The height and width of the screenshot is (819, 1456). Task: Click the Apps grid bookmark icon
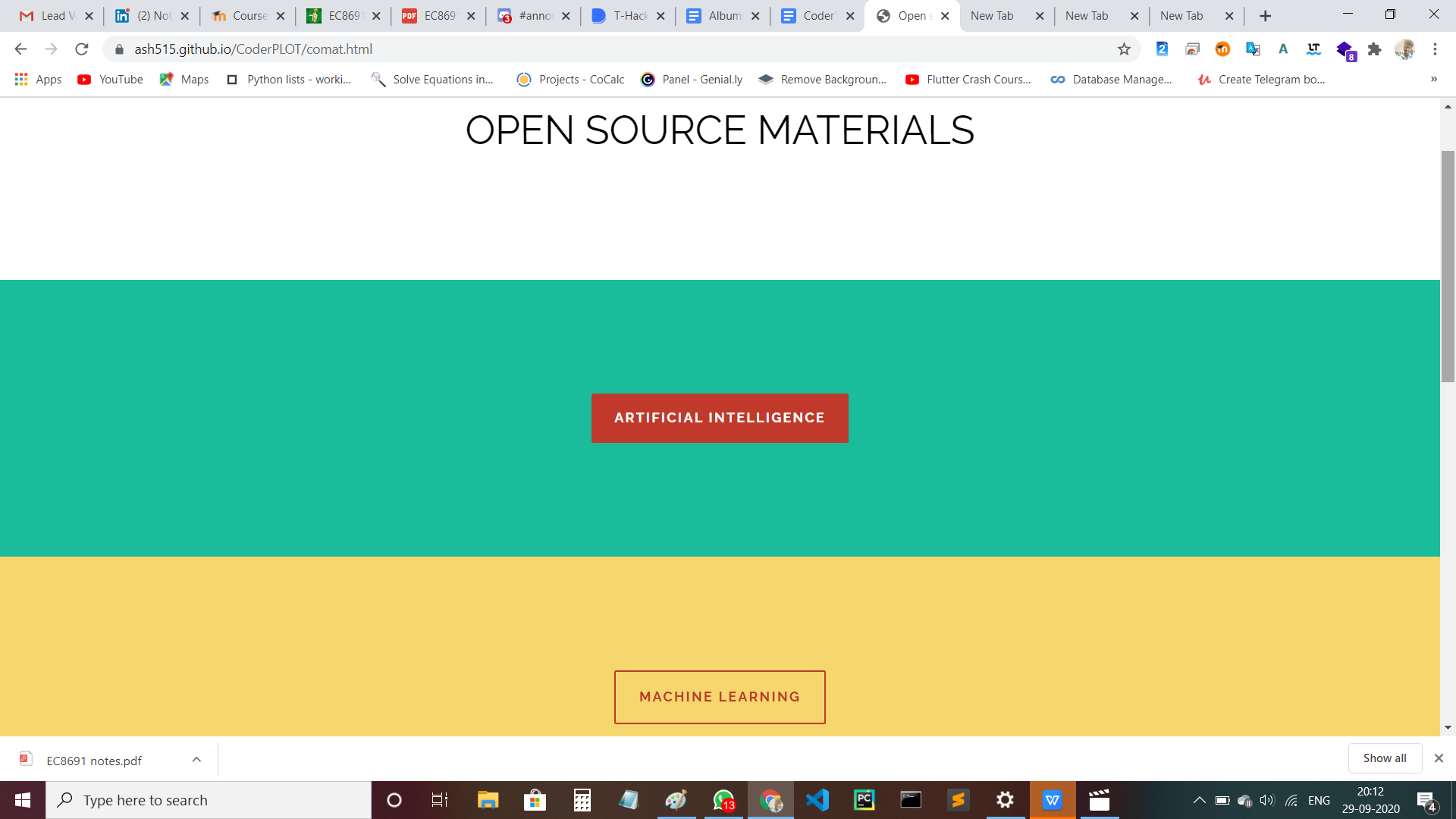coord(21,80)
